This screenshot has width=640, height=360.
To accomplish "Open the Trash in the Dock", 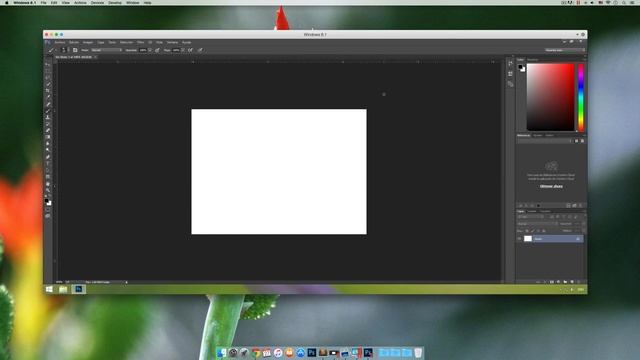I will (418, 353).
